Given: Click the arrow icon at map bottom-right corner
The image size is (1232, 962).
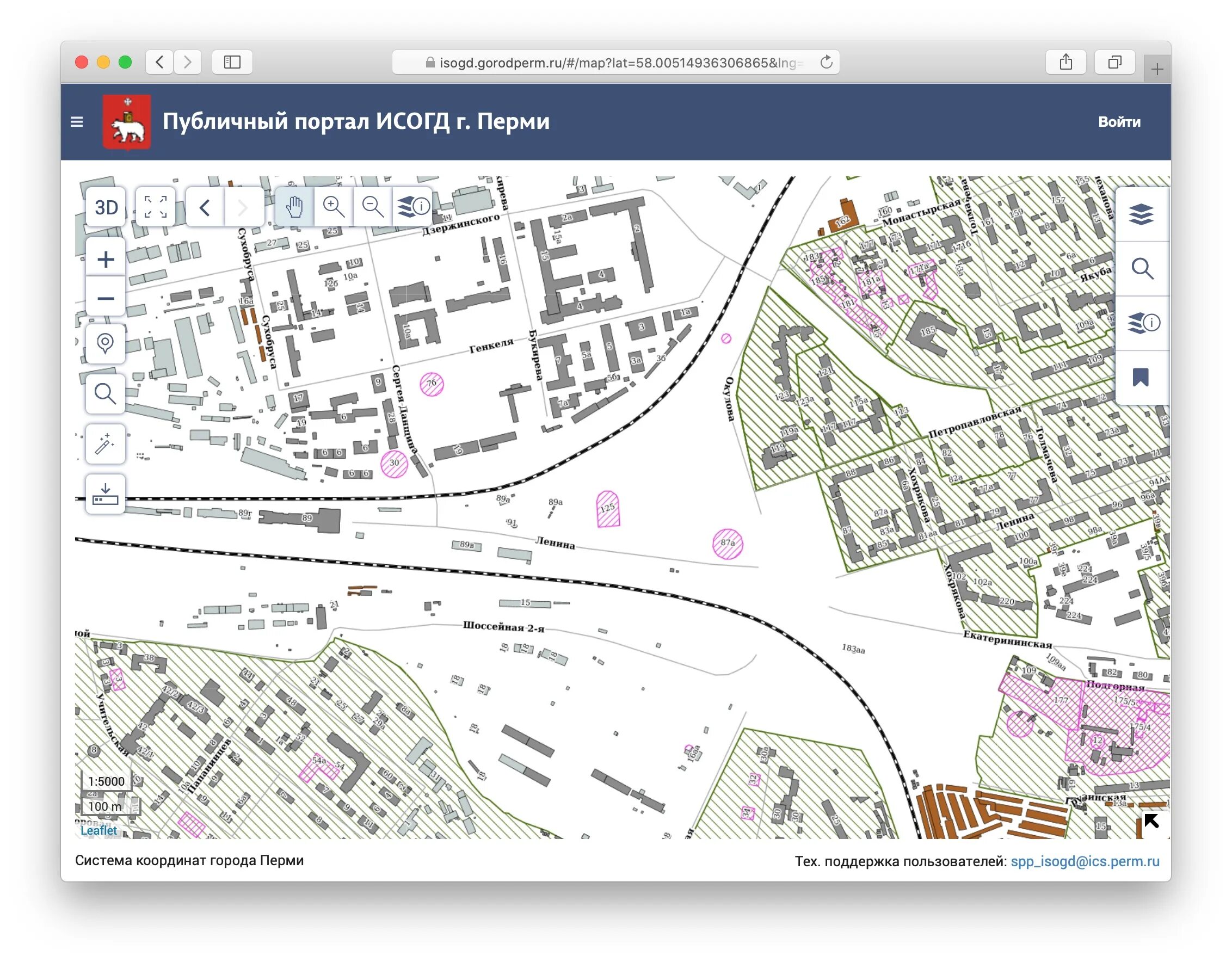Looking at the screenshot, I should (x=1151, y=821).
